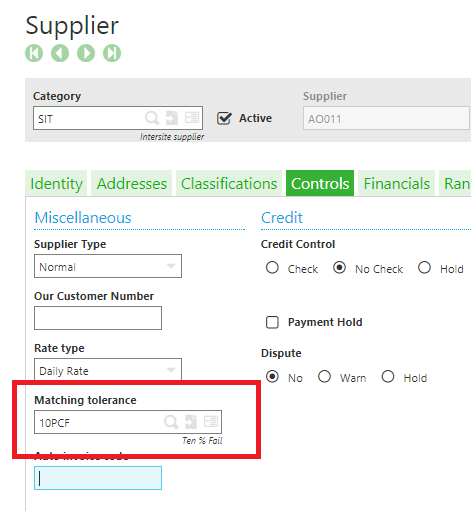Open Category field lookup magnifier
The height and width of the screenshot is (511, 471).
[x=152, y=118]
